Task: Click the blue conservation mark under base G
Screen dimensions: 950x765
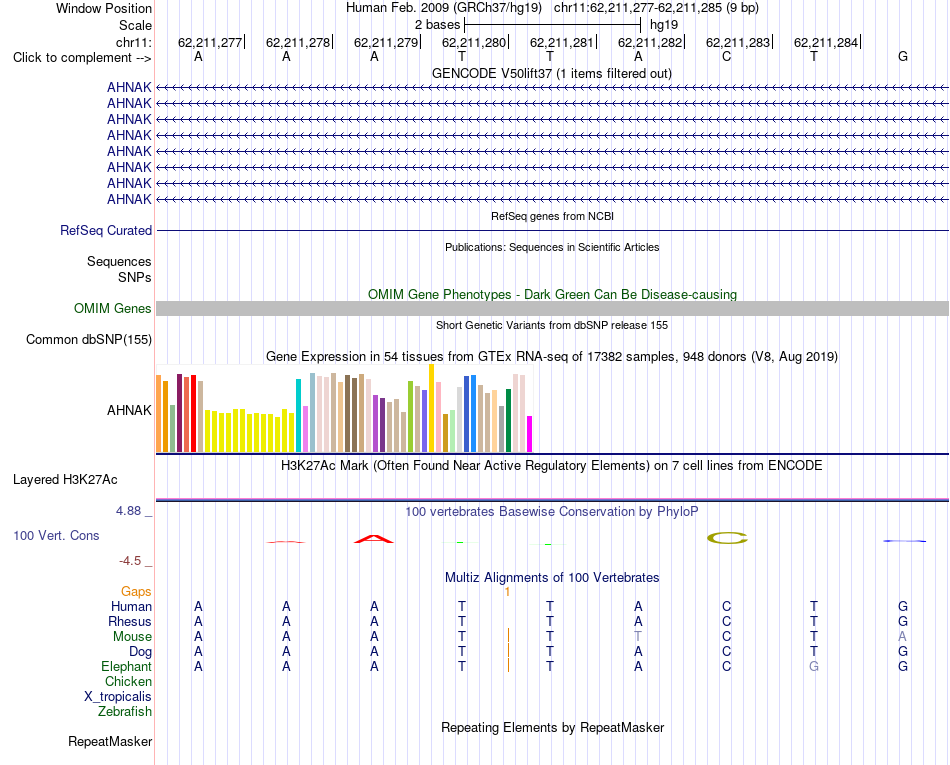Action: coord(904,541)
